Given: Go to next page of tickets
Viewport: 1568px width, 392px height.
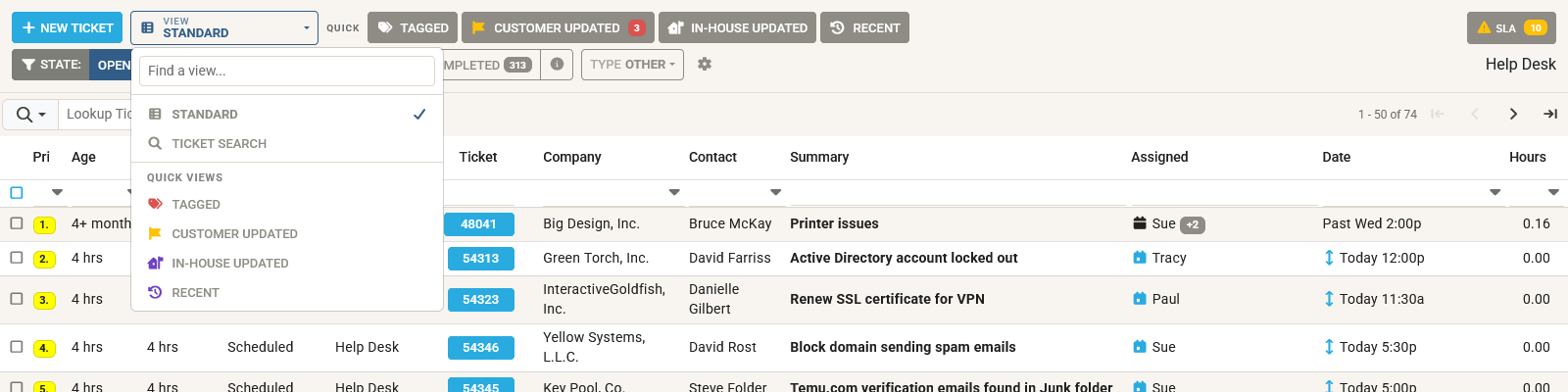Looking at the screenshot, I should [1513, 115].
